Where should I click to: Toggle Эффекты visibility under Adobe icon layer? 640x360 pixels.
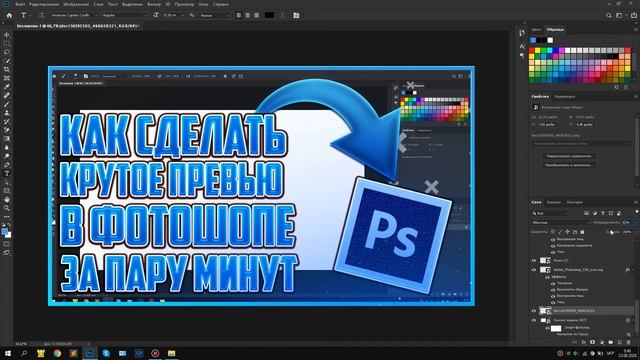(x=547, y=277)
